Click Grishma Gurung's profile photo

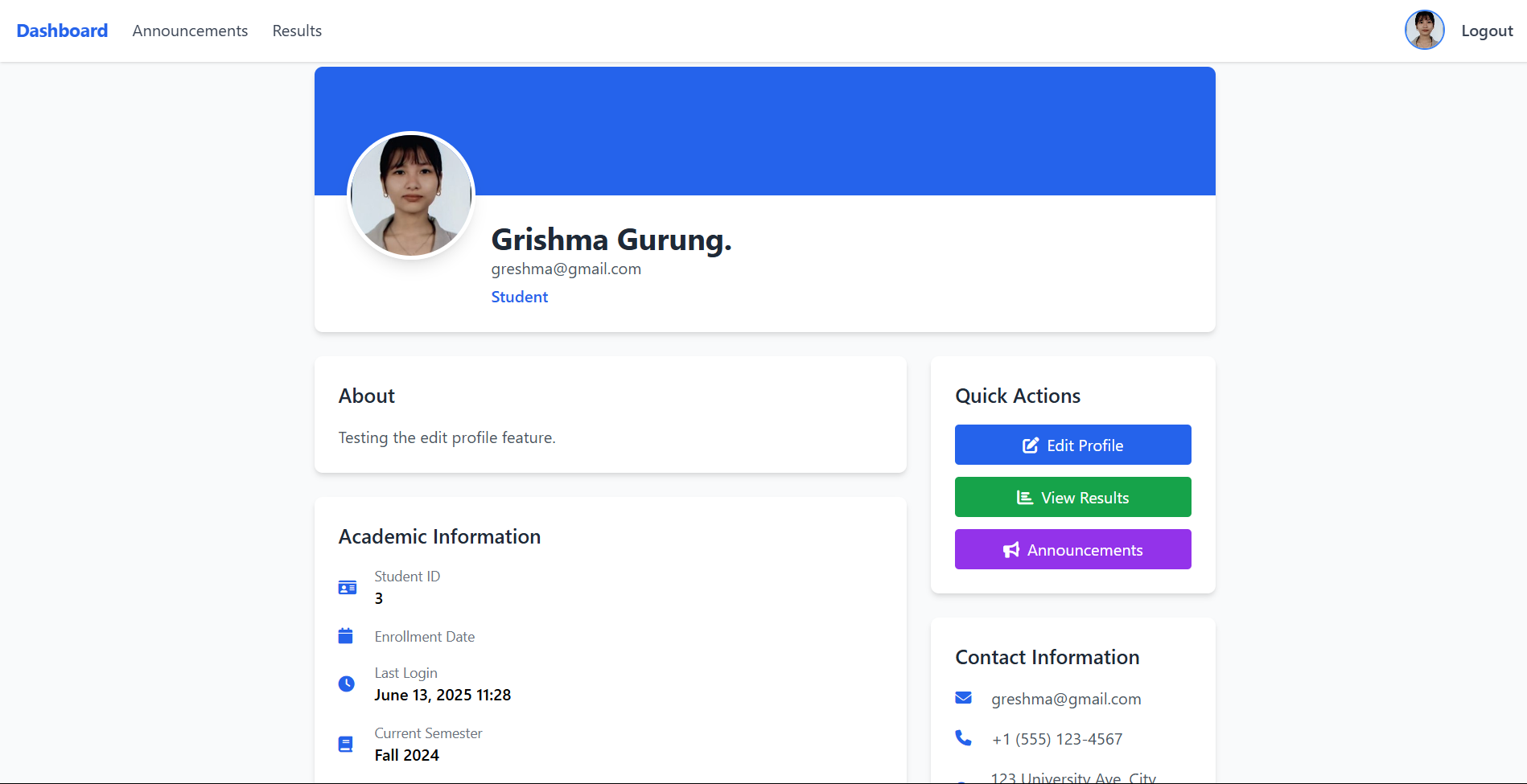pos(410,195)
